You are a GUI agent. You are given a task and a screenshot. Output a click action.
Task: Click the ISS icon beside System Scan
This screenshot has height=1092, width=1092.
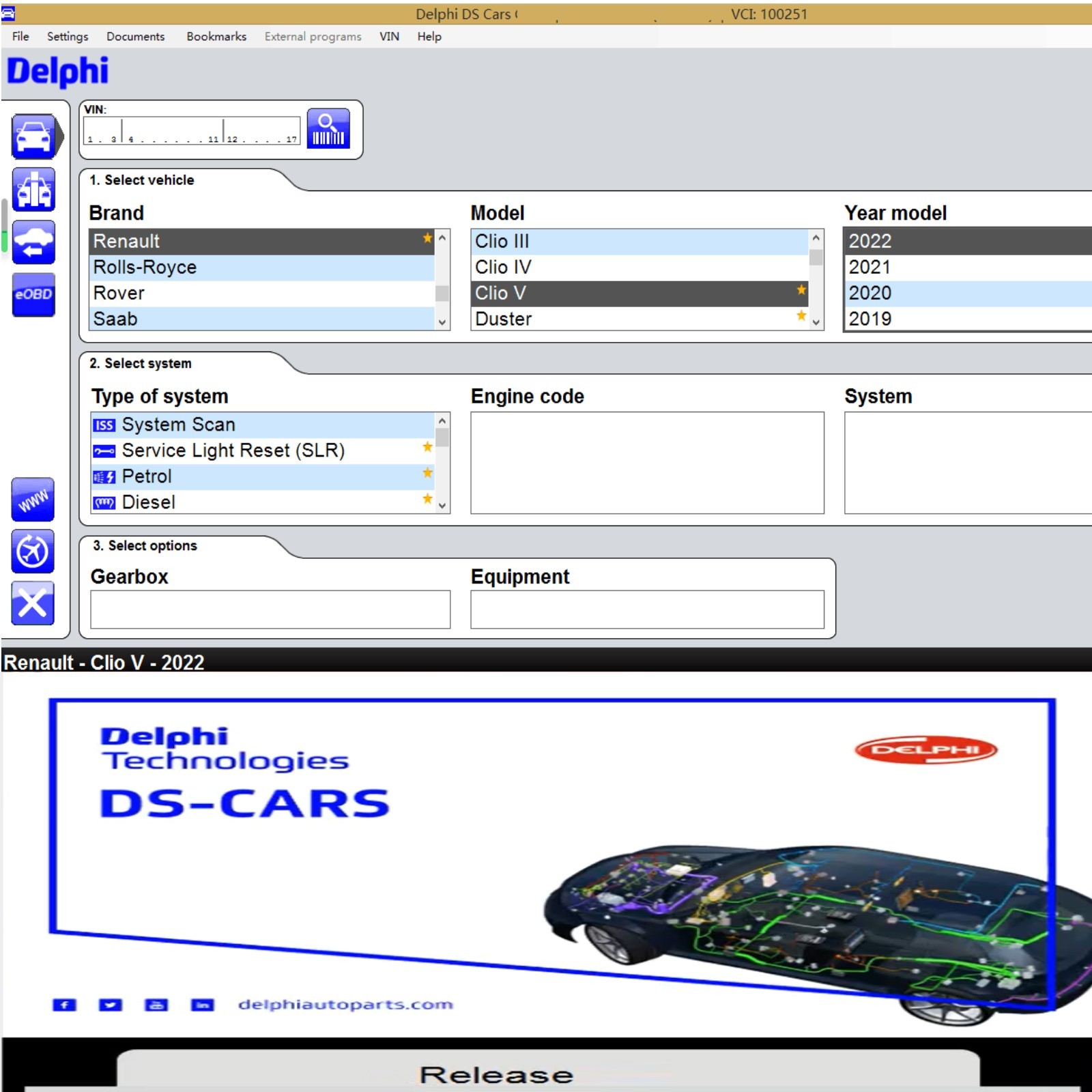tap(104, 425)
